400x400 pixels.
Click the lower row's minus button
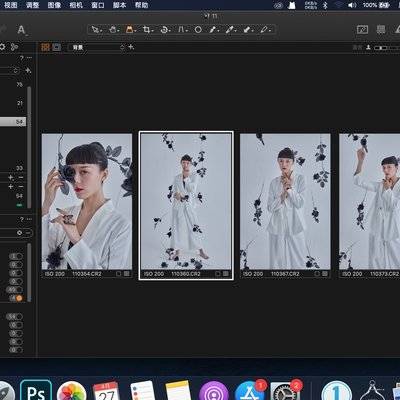tap(21, 187)
